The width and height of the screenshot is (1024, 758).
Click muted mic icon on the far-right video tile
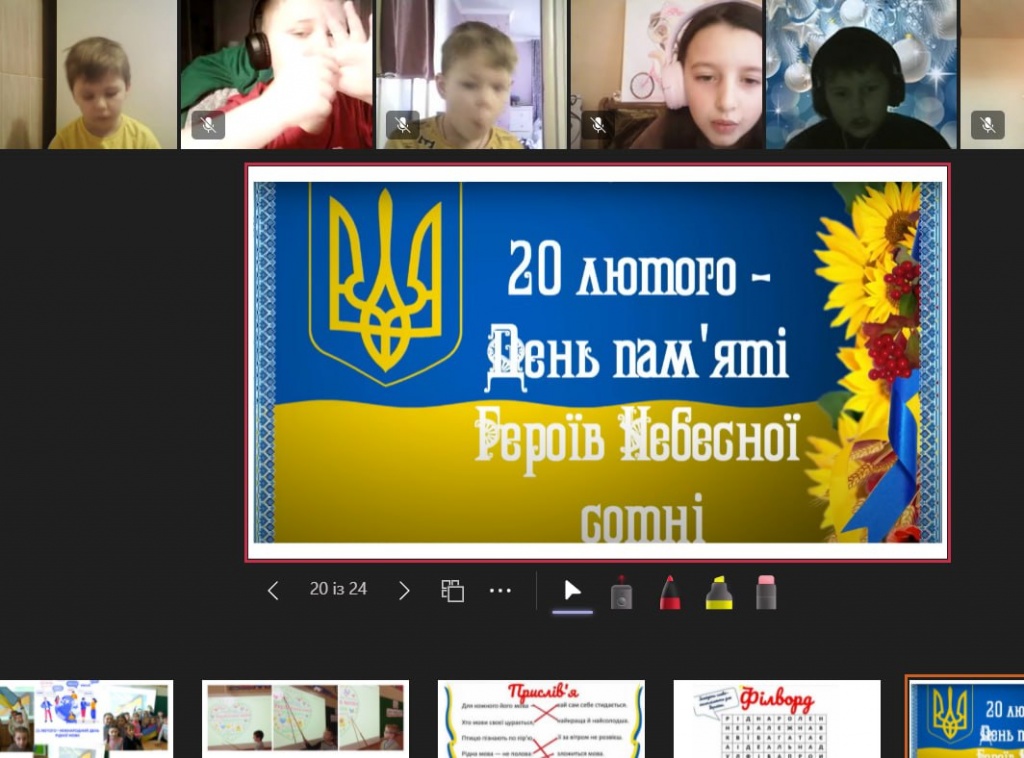point(987,125)
